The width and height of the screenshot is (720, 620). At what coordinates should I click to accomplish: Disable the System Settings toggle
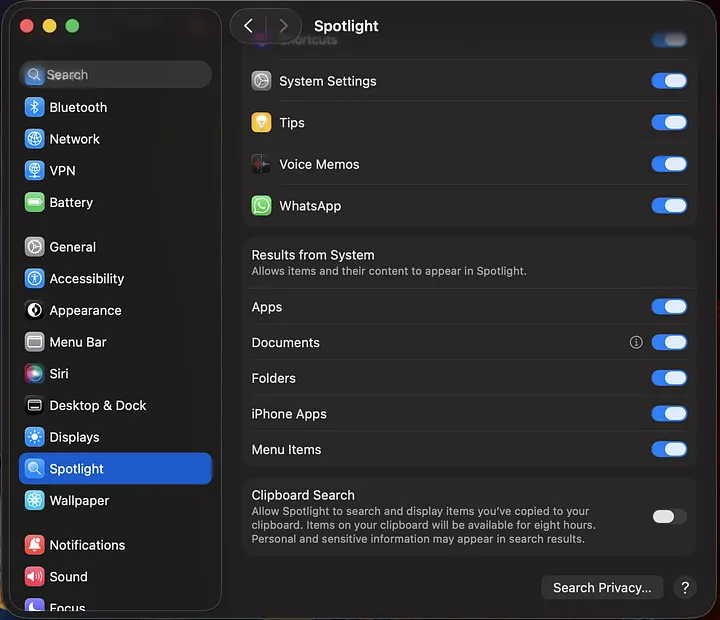click(669, 81)
